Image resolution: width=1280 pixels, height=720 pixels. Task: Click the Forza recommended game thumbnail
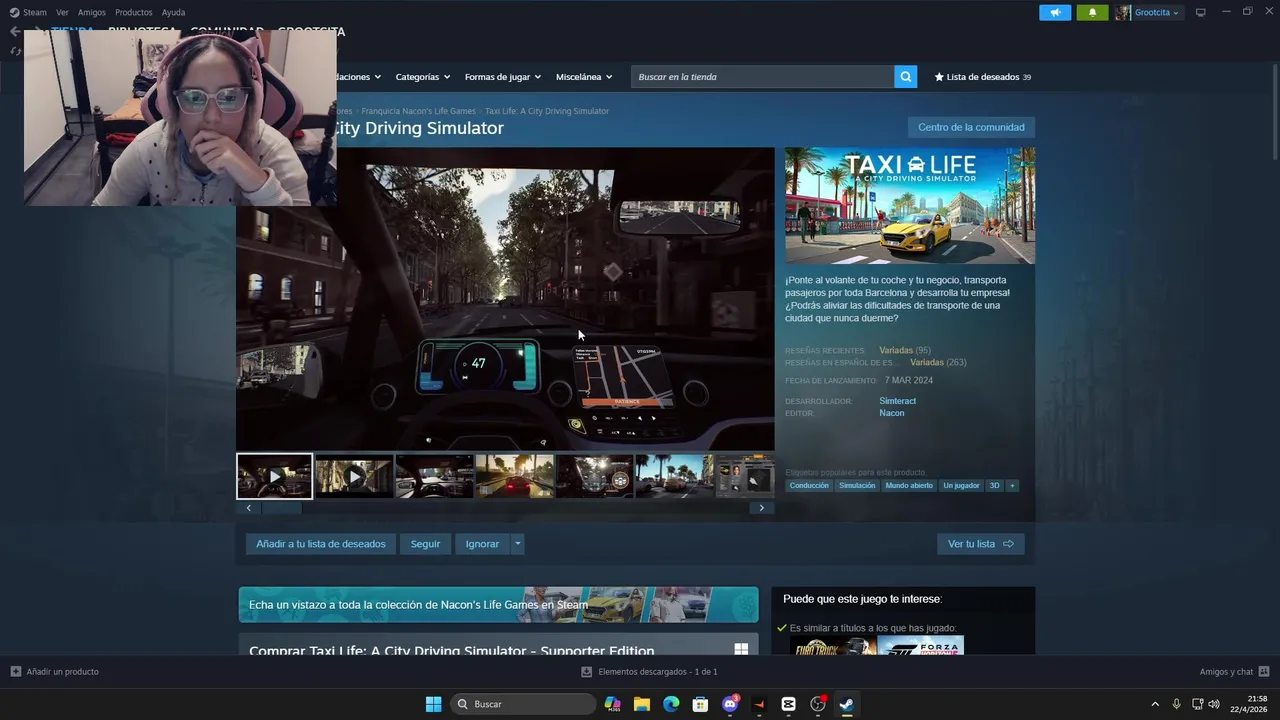click(x=920, y=645)
